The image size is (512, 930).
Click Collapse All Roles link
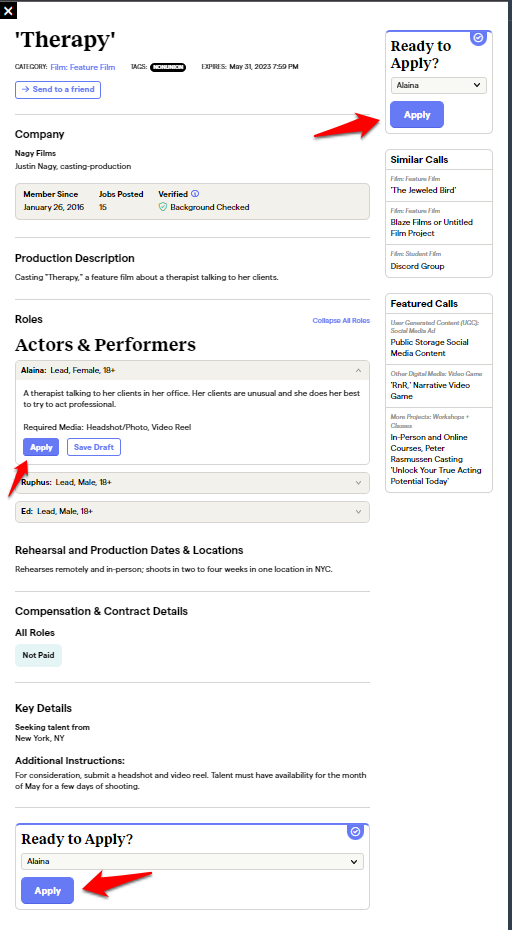click(x=341, y=321)
